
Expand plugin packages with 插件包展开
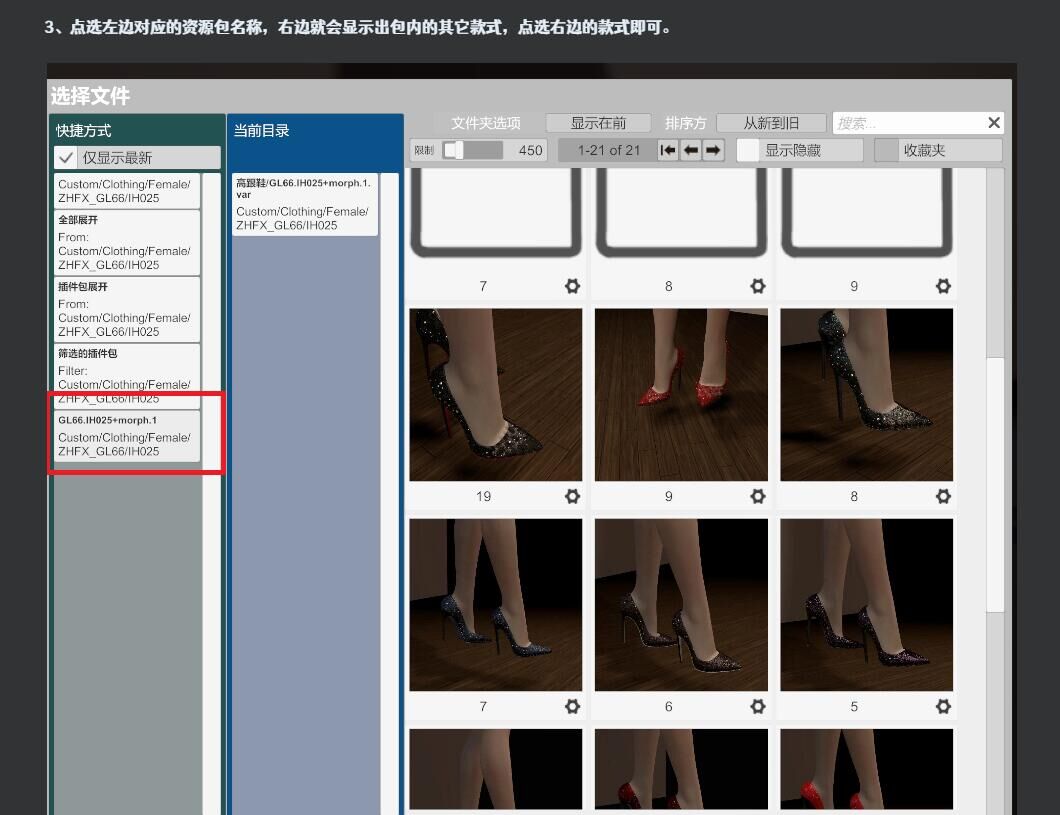[x=127, y=309]
